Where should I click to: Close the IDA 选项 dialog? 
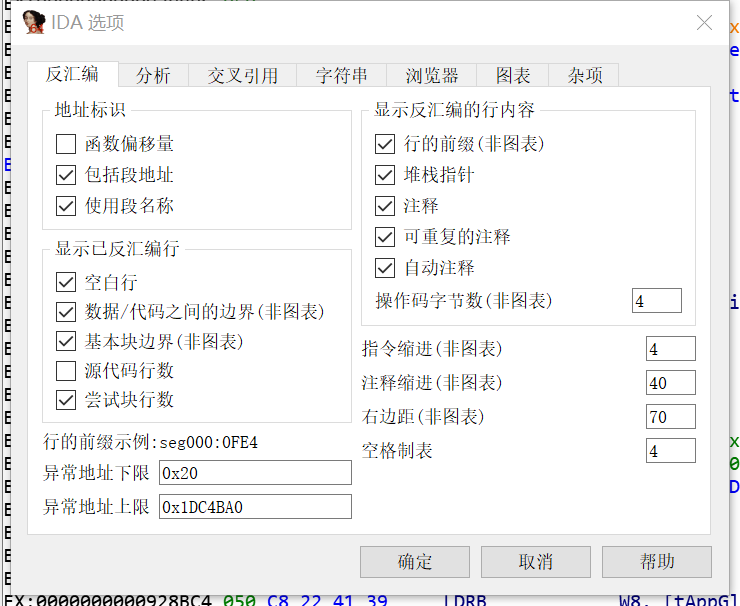pyautogui.click(x=704, y=22)
